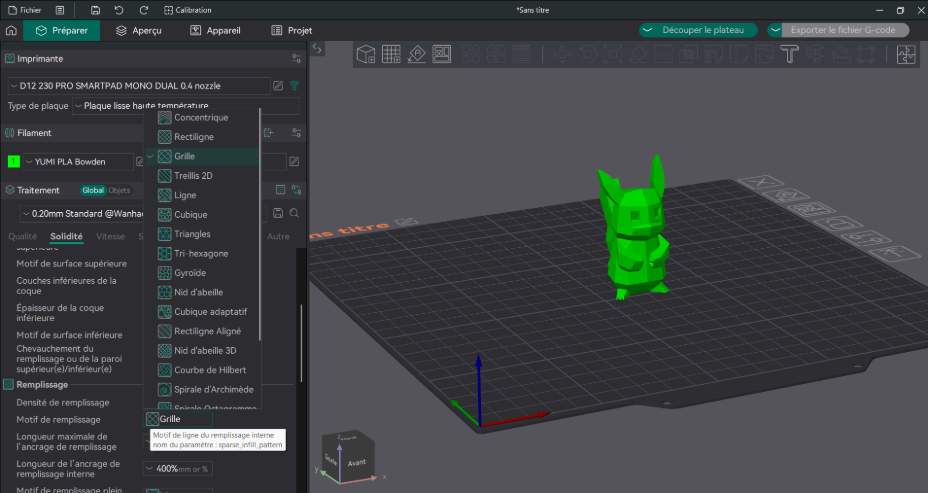The width and height of the screenshot is (928, 493).
Task: Click the redo arrow icon
Action: 143,10
